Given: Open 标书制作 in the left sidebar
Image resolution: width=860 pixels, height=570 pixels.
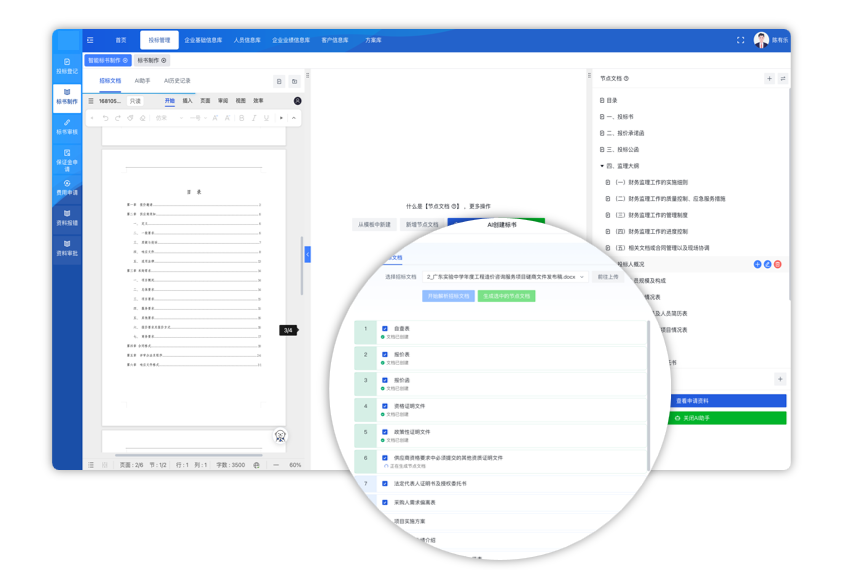Looking at the screenshot, I should (67, 97).
